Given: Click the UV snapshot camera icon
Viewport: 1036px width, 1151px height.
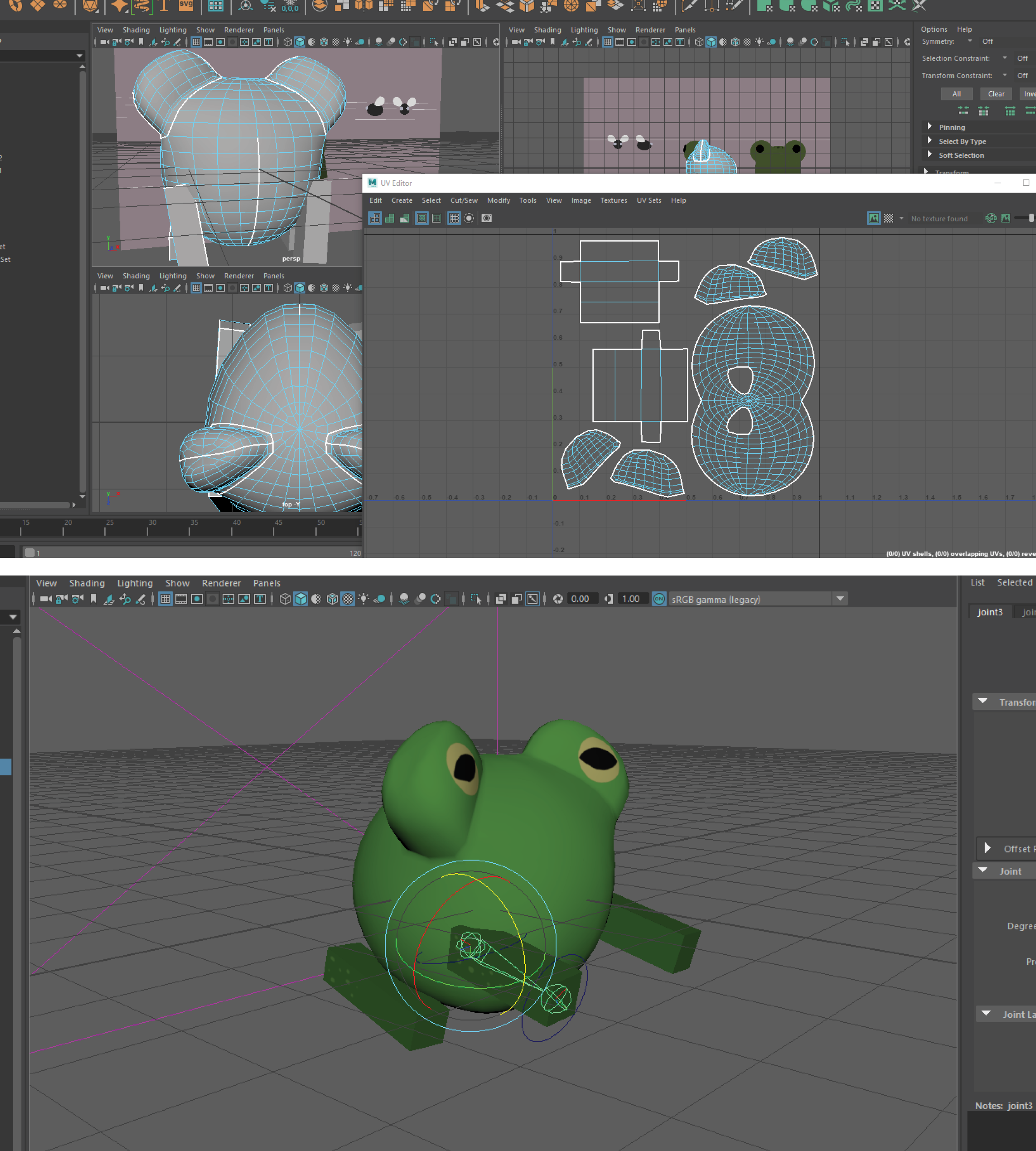Looking at the screenshot, I should click(486, 218).
